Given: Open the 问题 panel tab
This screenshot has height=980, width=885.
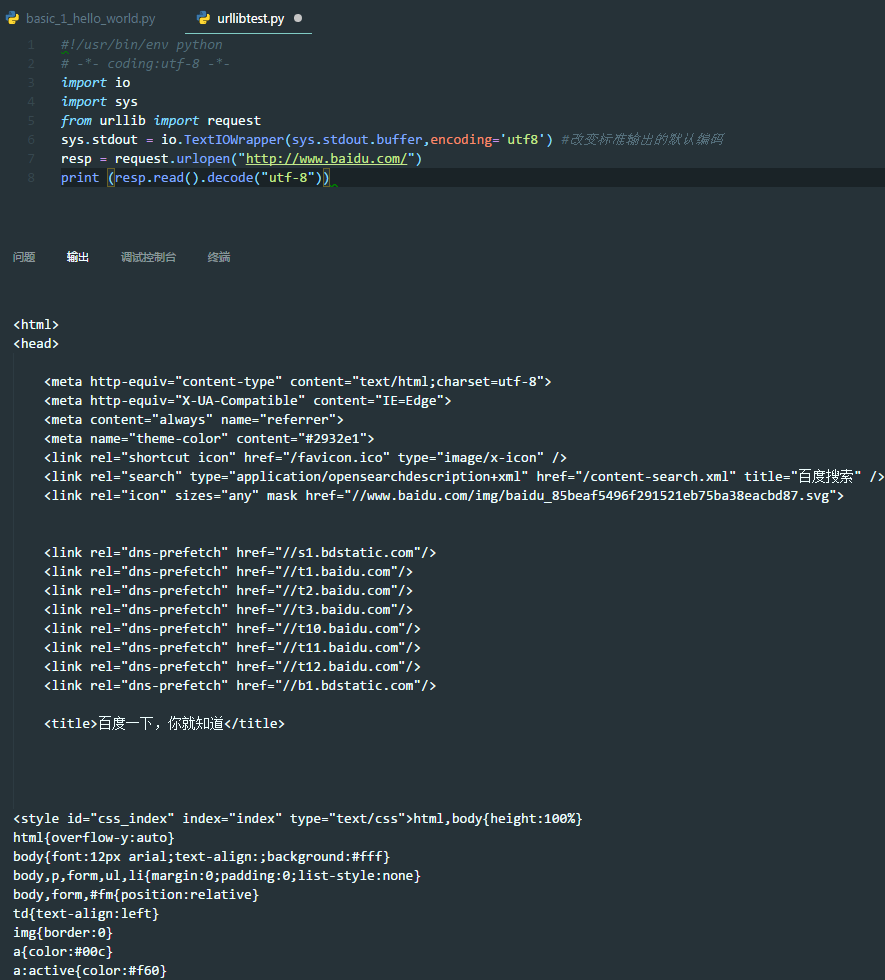Looking at the screenshot, I should (24, 257).
